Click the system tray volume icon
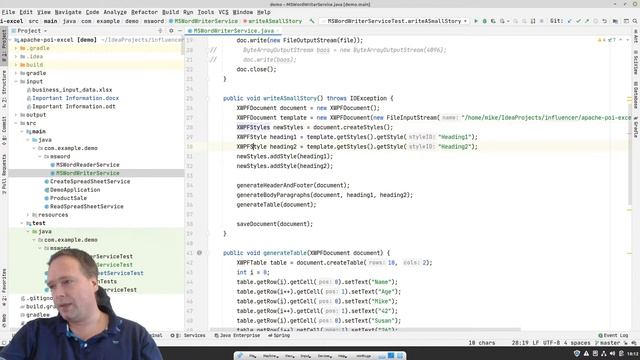This screenshot has height=360, width=640. 612,353
